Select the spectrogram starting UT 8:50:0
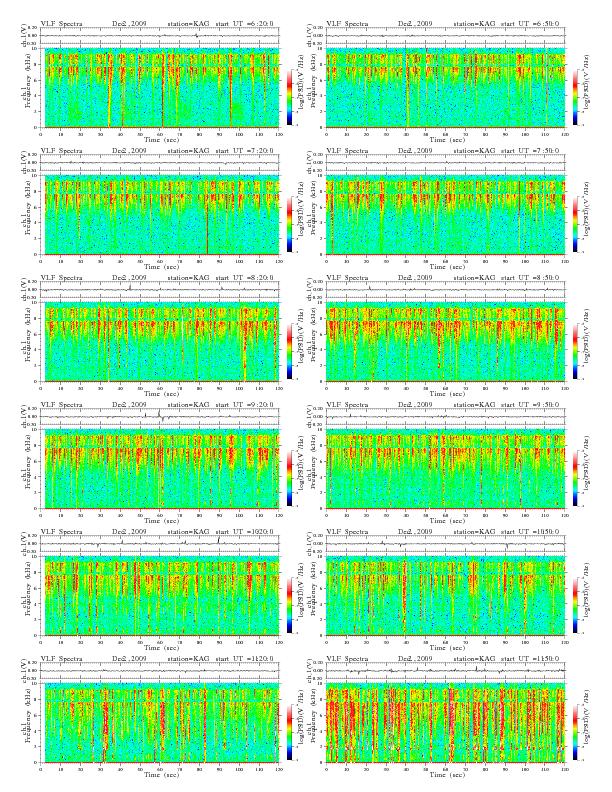This screenshot has height=792, width=612. pos(445,342)
